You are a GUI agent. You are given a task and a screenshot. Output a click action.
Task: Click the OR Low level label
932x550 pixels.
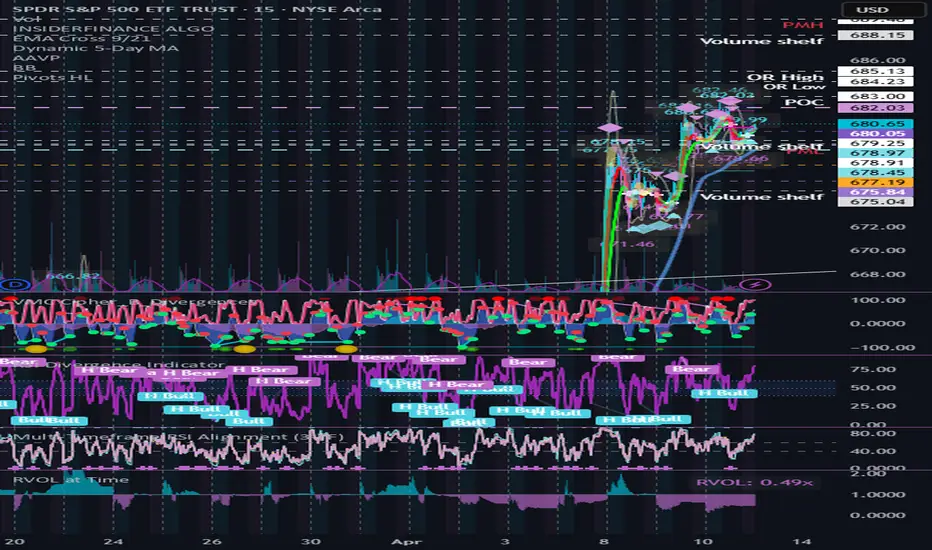point(794,87)
